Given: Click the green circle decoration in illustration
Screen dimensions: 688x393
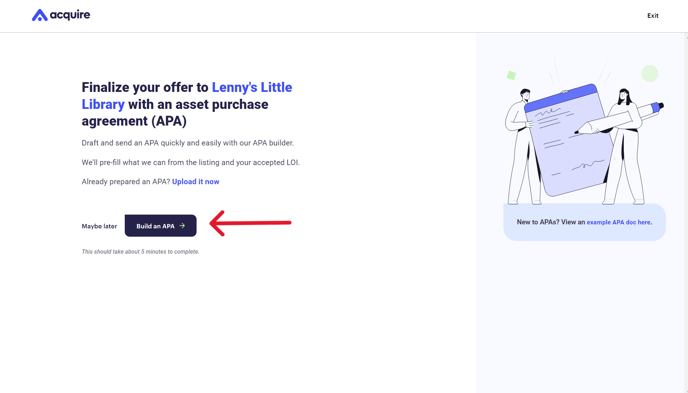Looking at the screenshot, I should coord(650,73).
